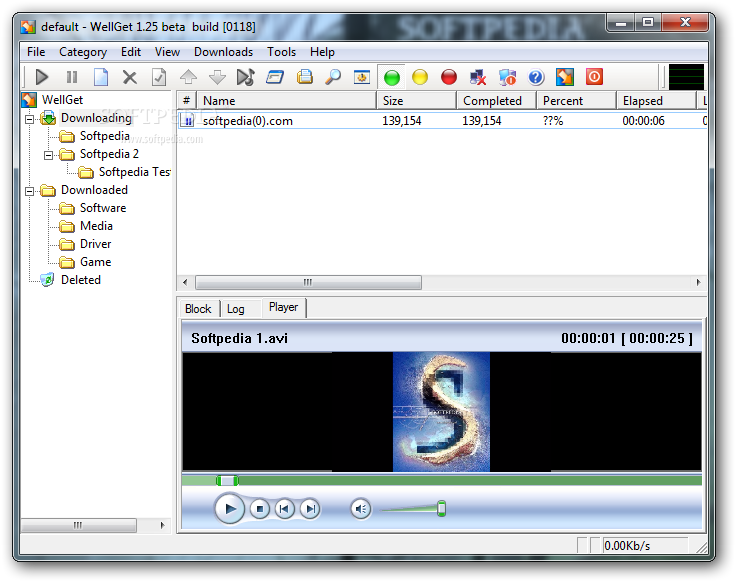
Task: Click the computer with orange power badge icon
Action: [x=507, y=77]
